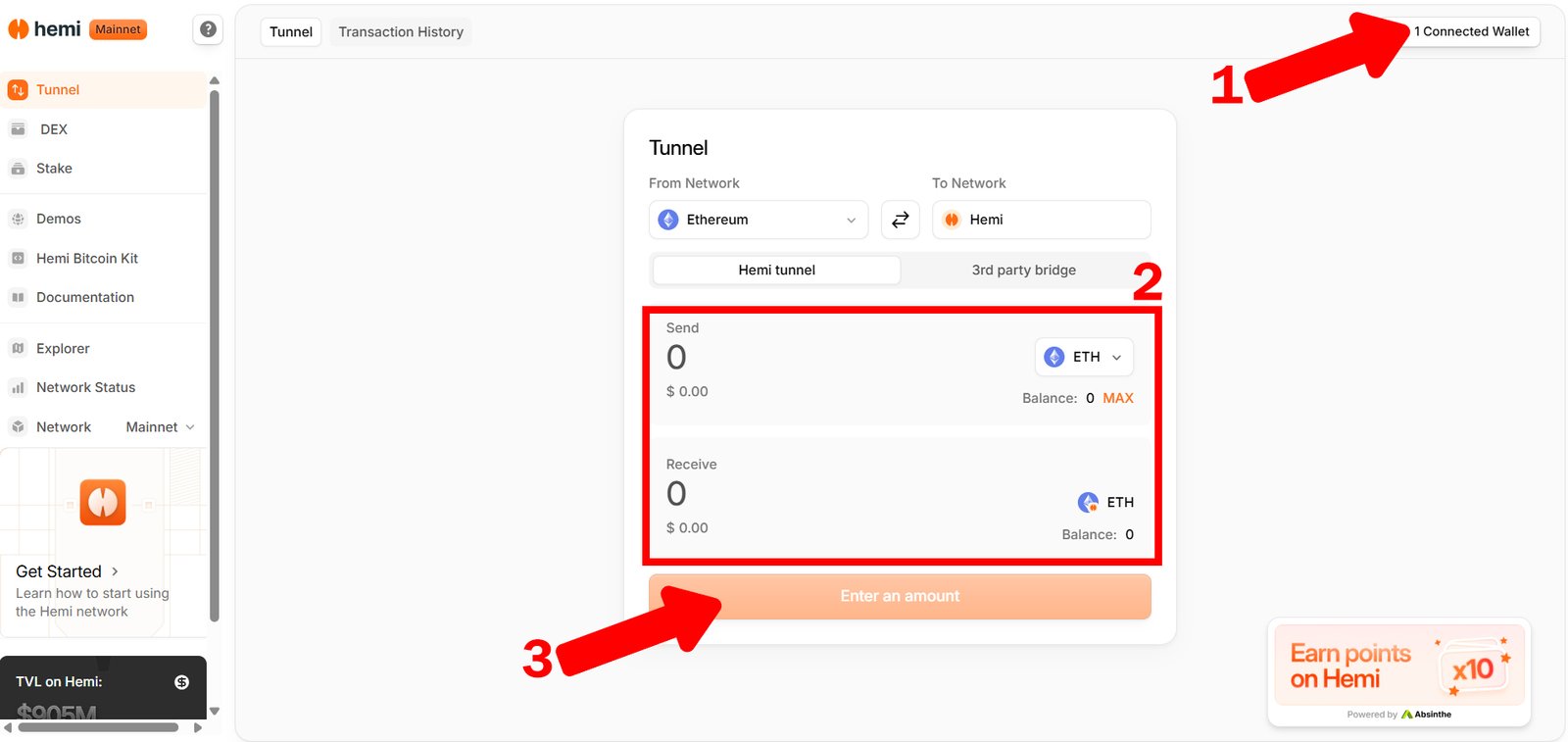Click the Hemi logo in the header

pos(45,29)
